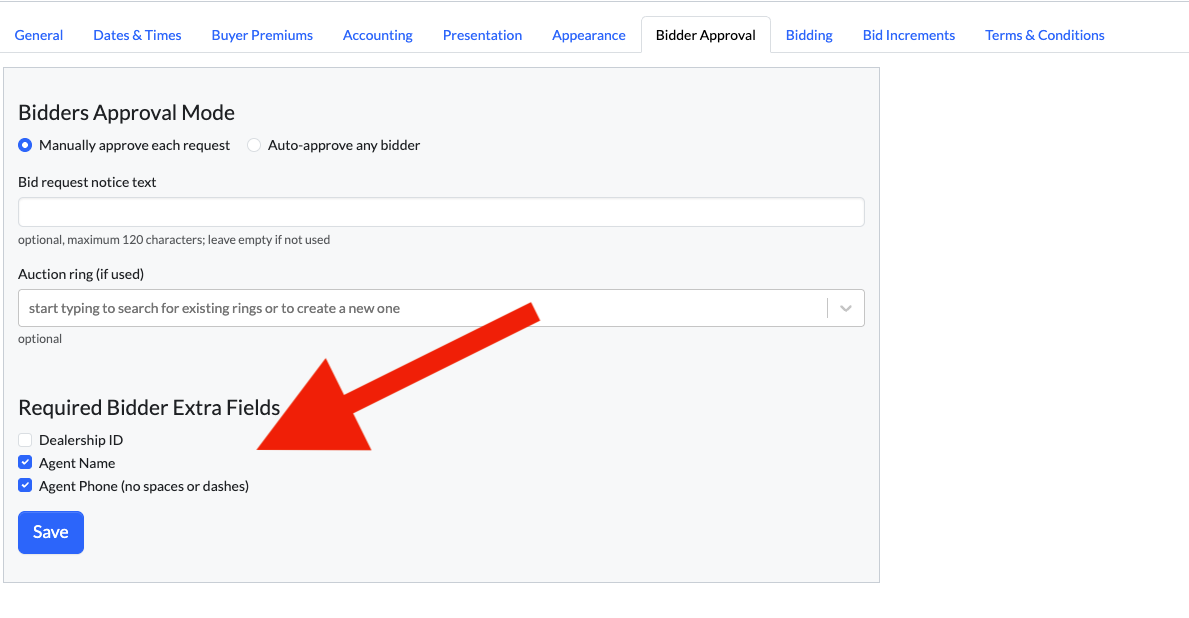Switch to the Presentation tab

tap(482, 35)
